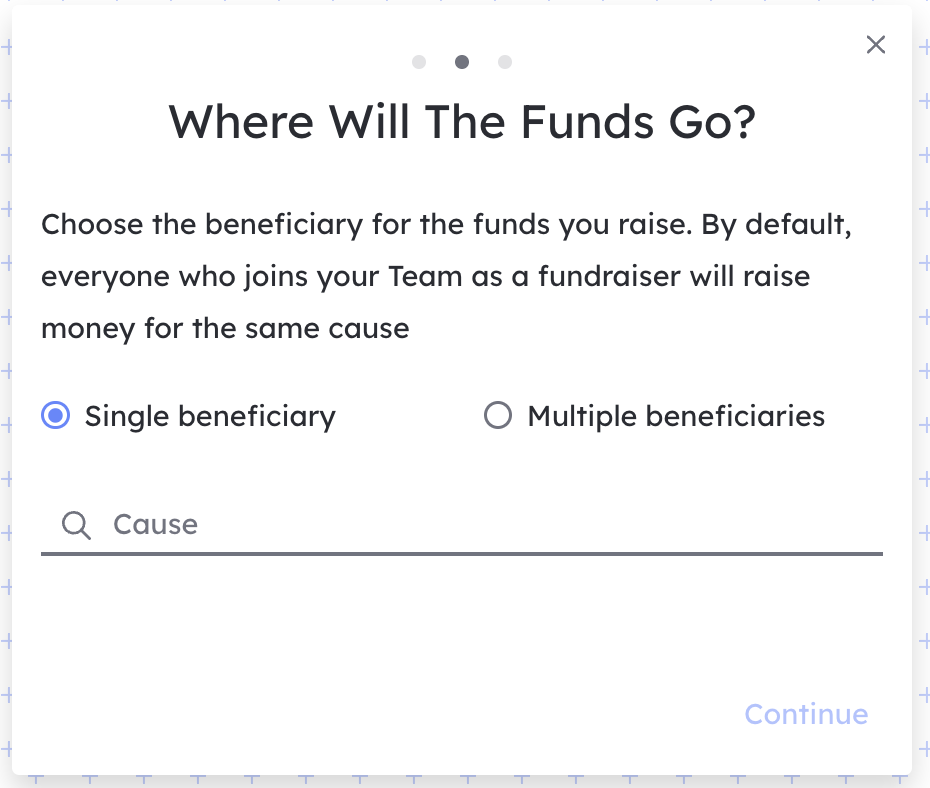Select the Multiple beneficiaries radio button
Image resolution: width=930 pixels, height=788 pixels.
tap(498, 415)
